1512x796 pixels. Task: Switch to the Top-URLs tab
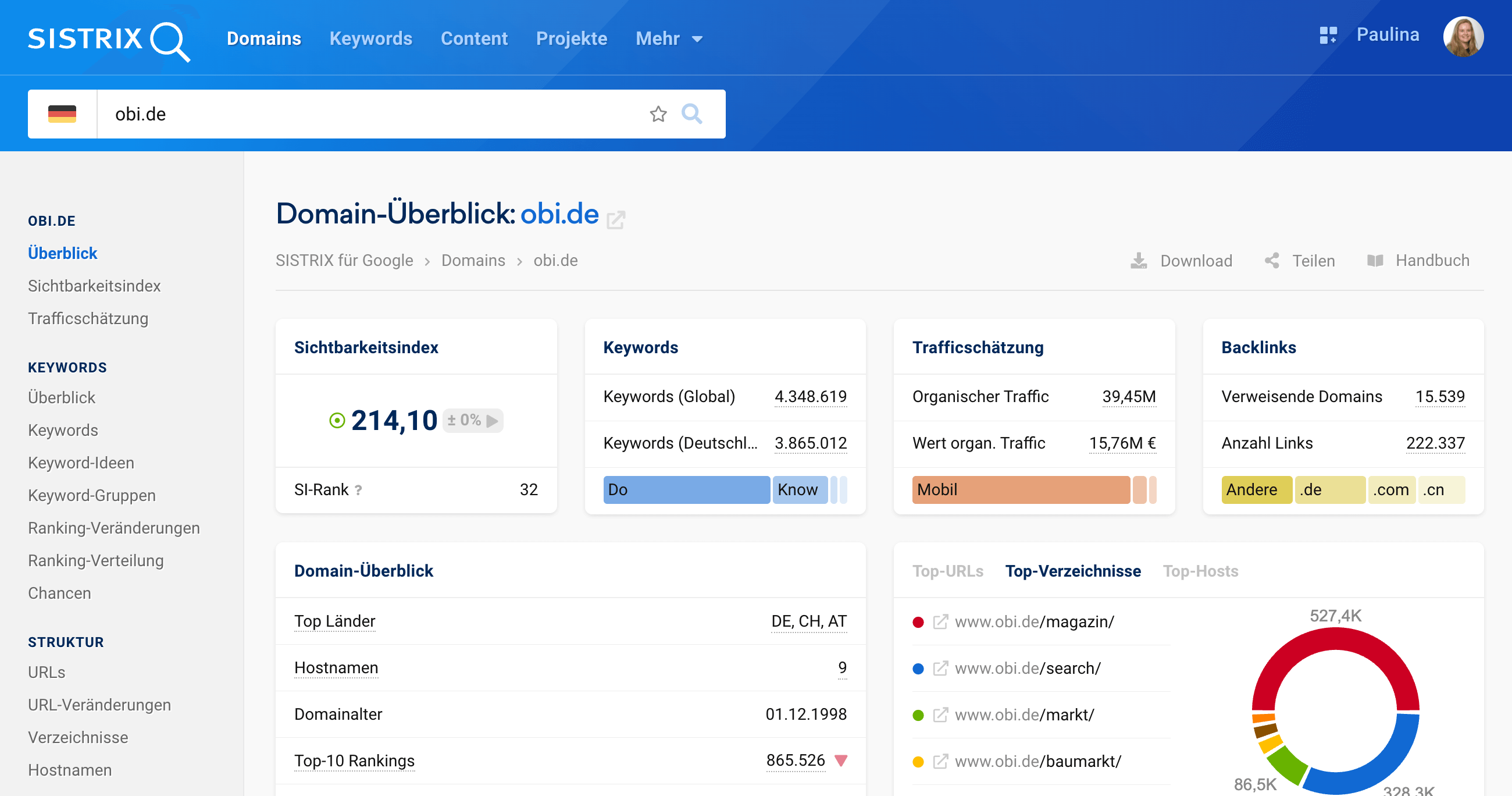click(947, 571)
